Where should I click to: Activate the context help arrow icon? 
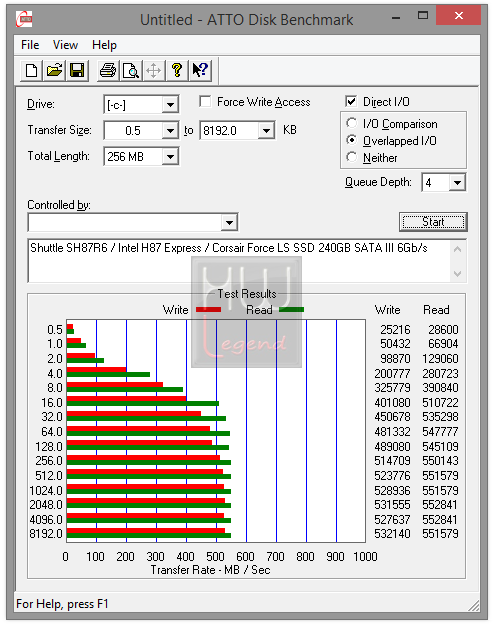tap(200, 71)
